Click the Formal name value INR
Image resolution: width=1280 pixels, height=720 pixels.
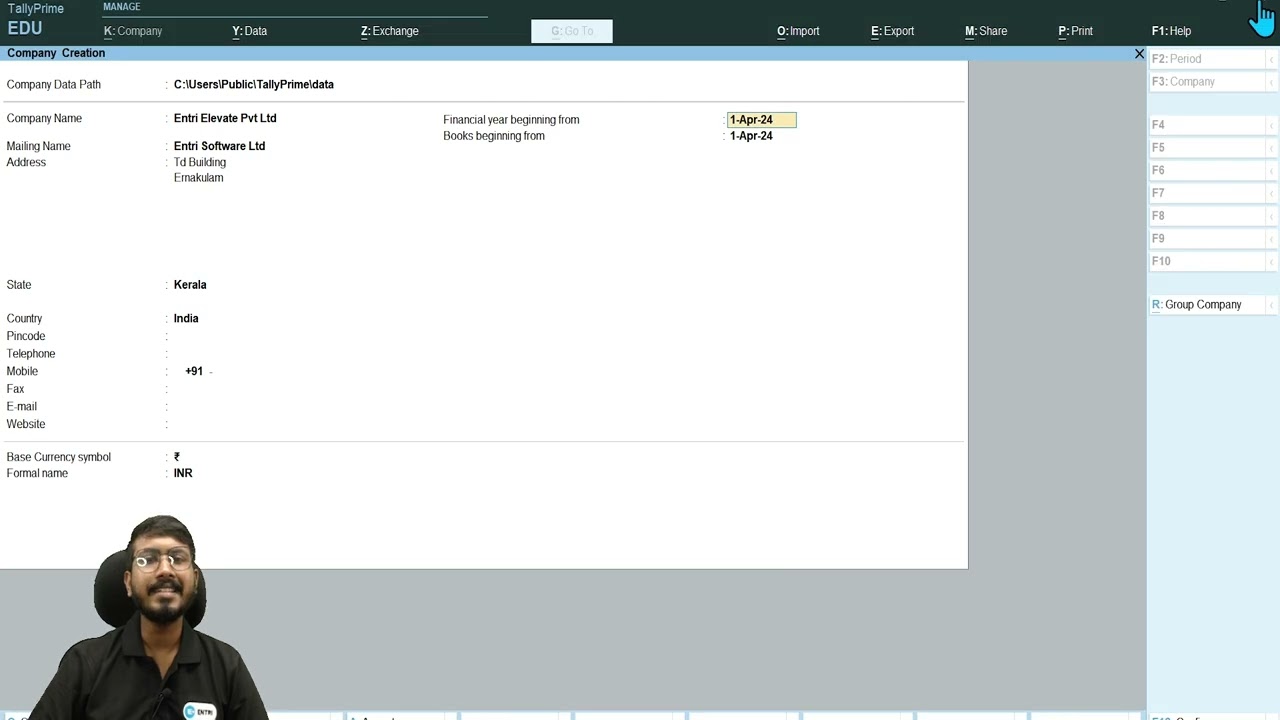pyautogui.click(x=183, y=473)
